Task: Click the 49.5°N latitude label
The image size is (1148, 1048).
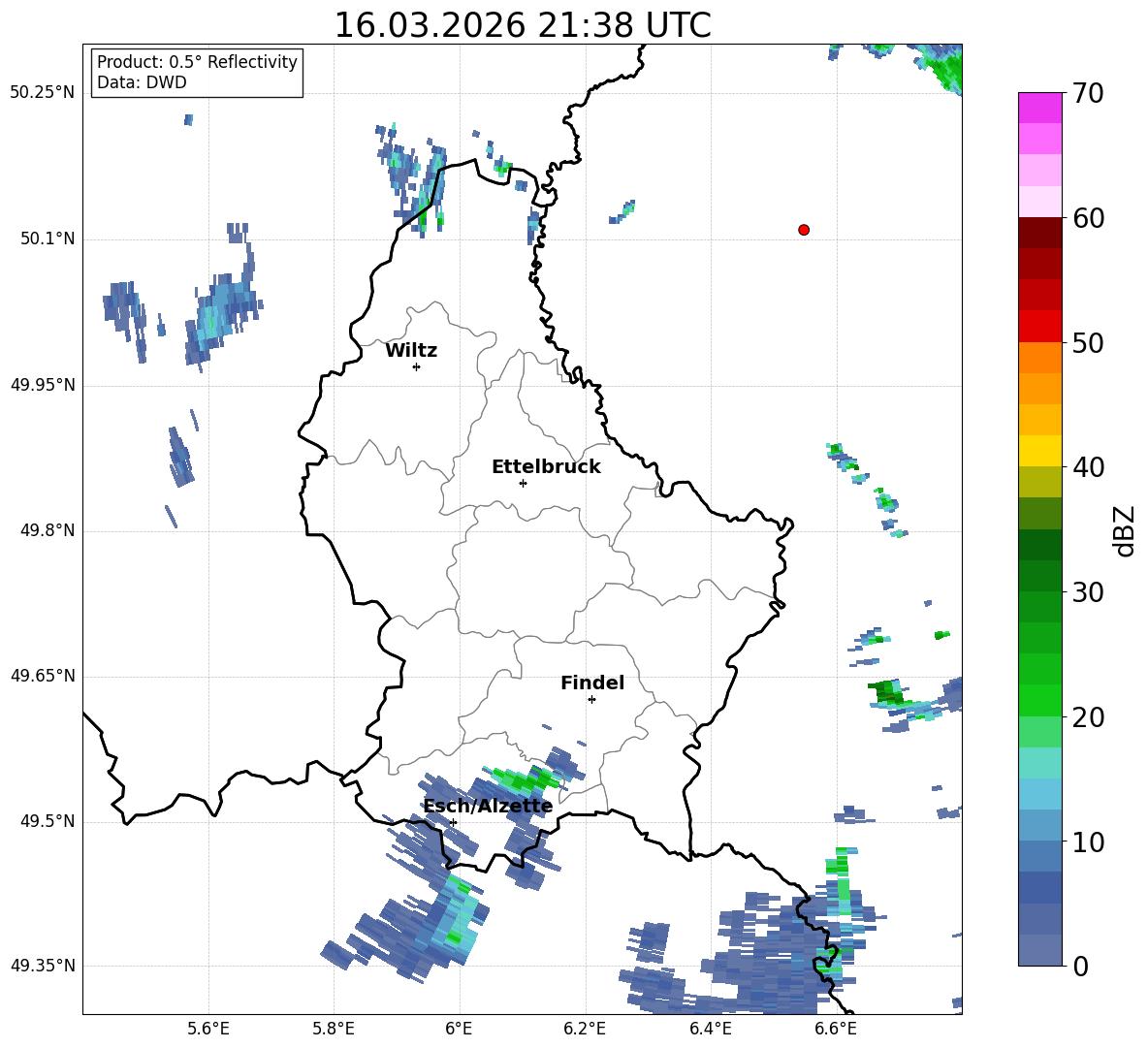Action: point(48,821)
